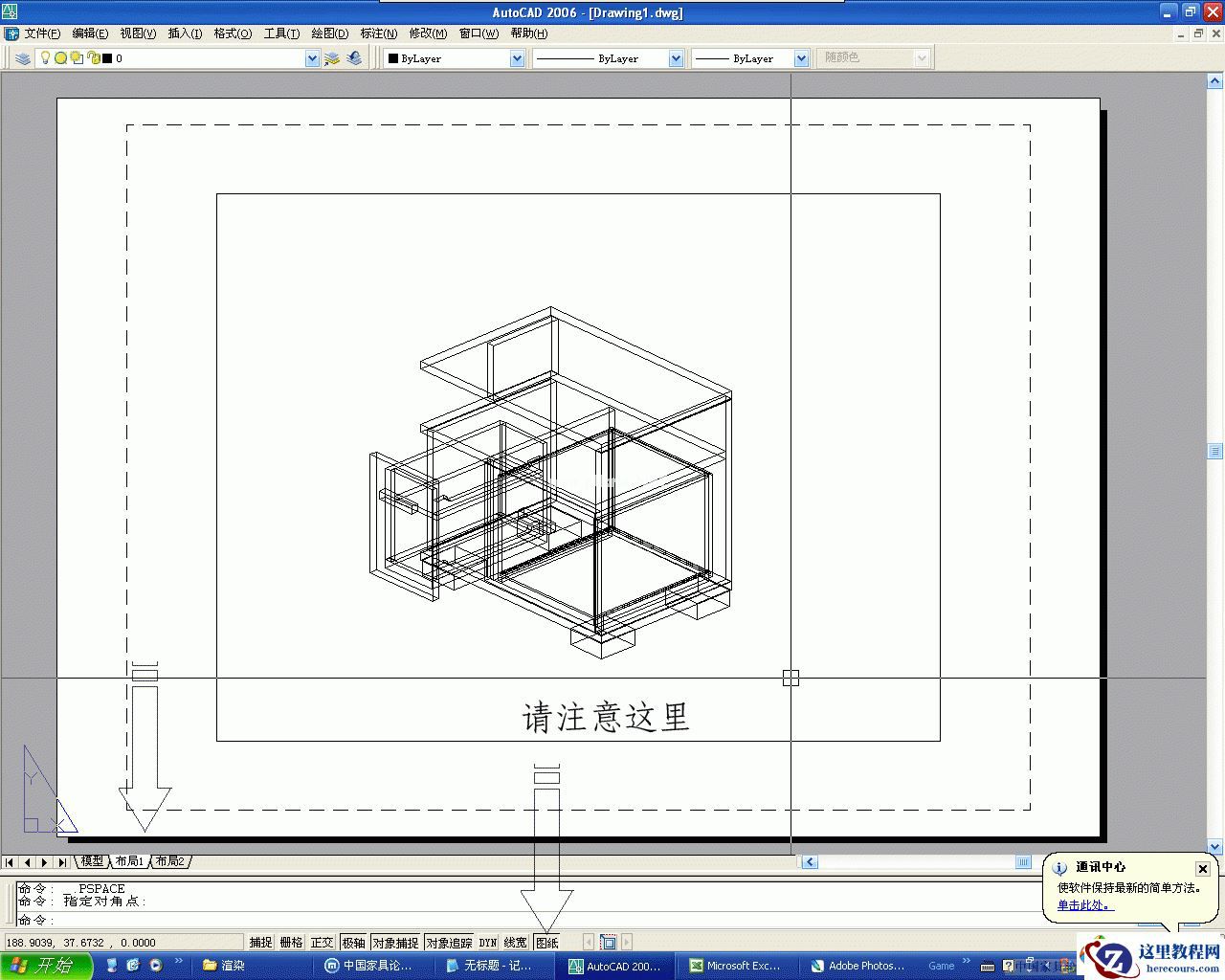This screenshot has height=980, width=1225.
Task: Toggle 对象追踪 object tracking in status bar
Action: point(449,943)
